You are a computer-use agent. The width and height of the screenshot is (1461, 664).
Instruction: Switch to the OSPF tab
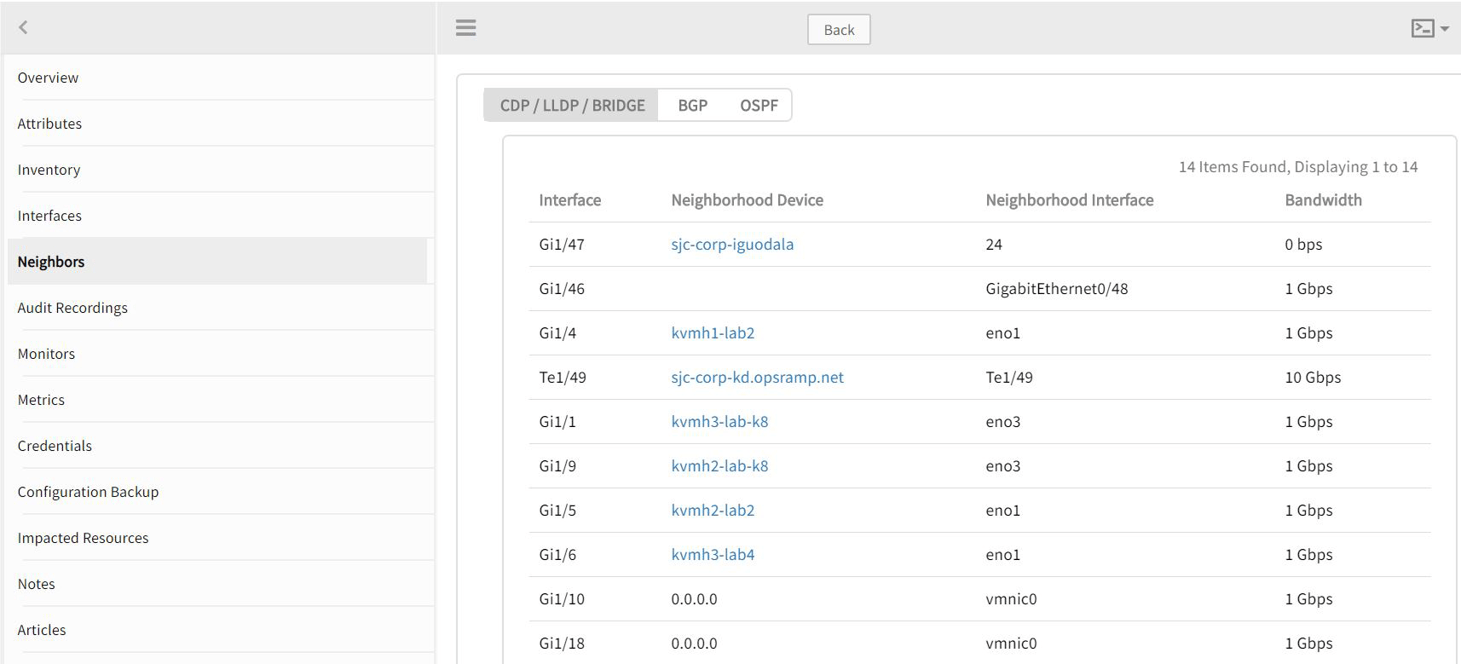(759, 105)
